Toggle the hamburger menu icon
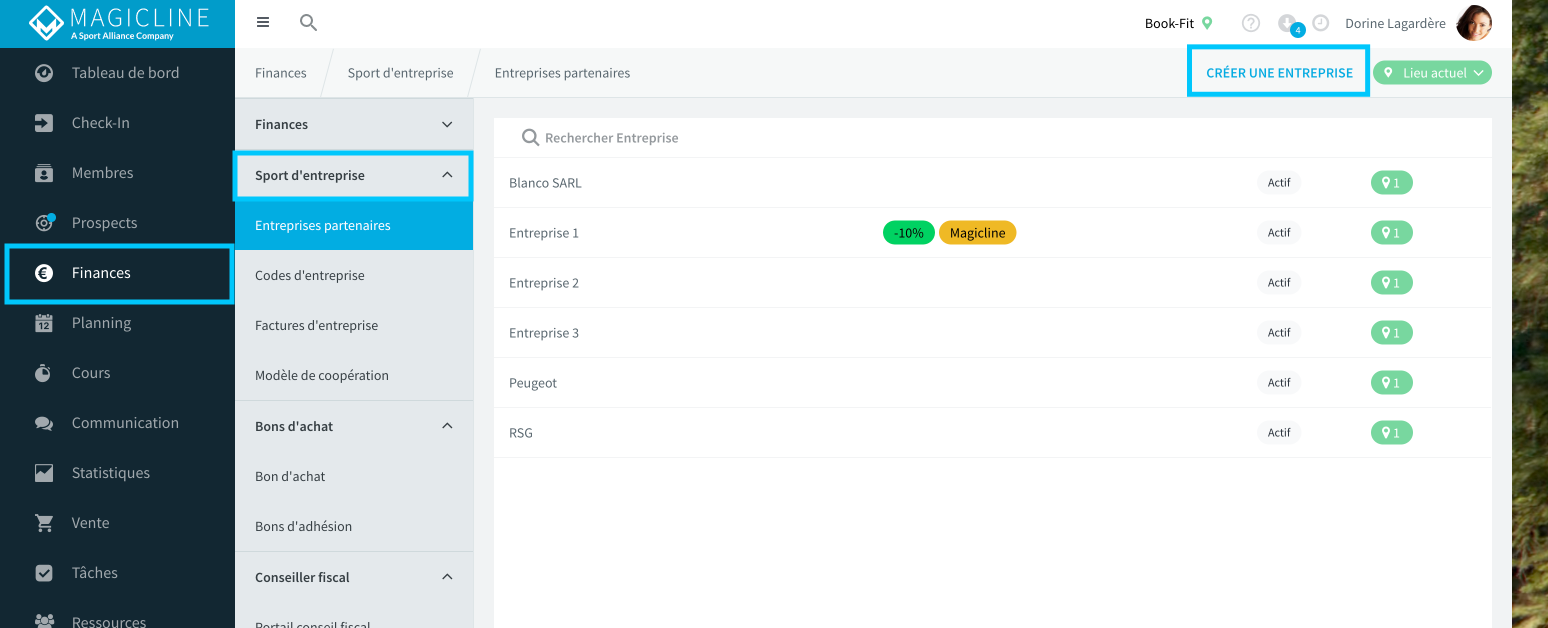Viewport: 1548px width, 628px height. [x=263, y=22]
